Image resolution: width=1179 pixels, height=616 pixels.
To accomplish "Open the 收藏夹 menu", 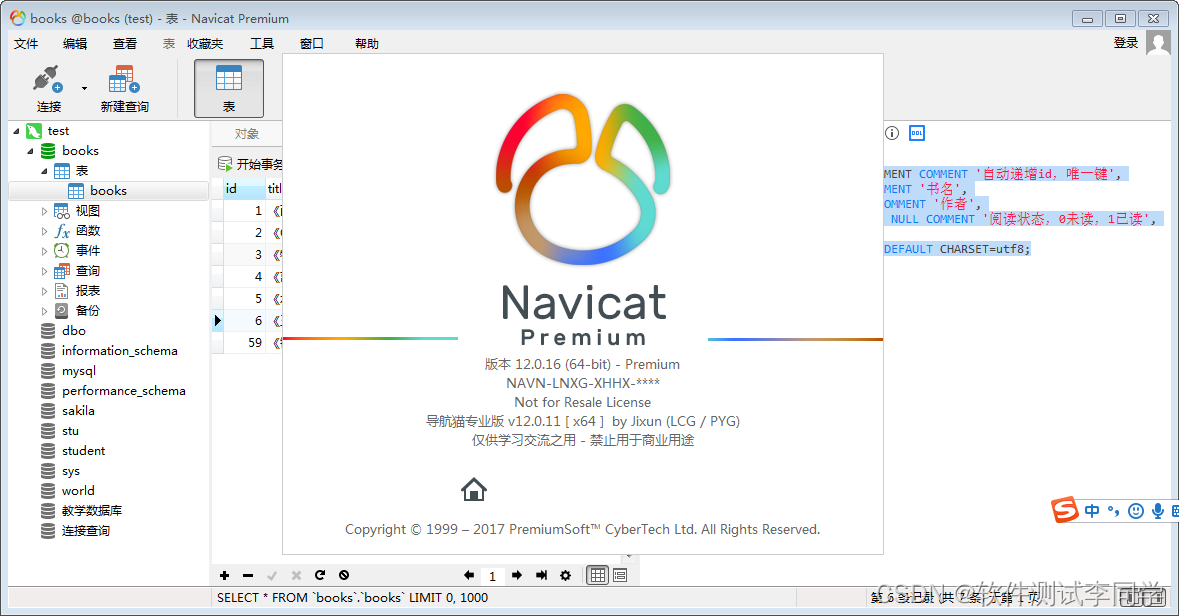I will [205, 44].
